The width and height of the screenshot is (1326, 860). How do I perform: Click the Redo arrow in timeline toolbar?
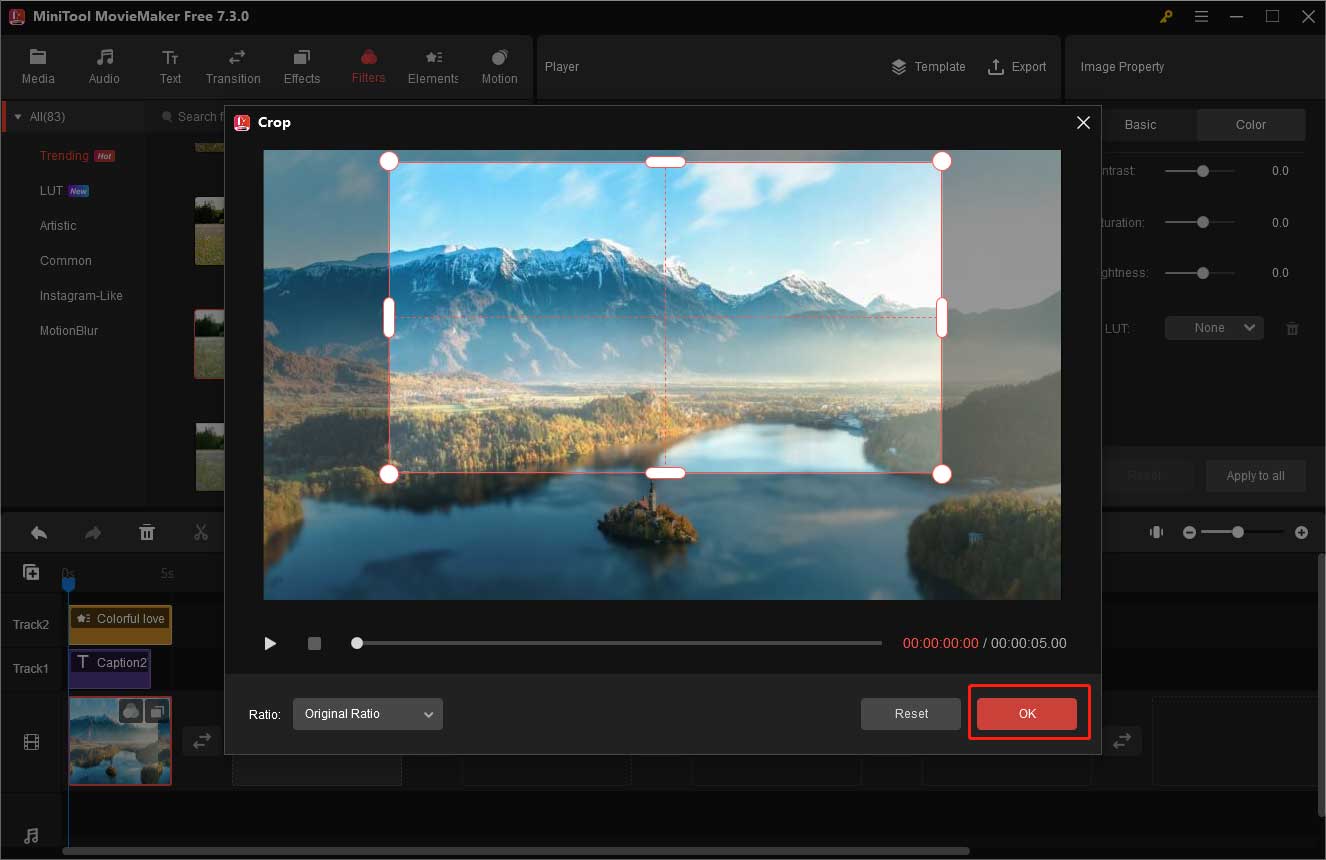pos(93,533)
